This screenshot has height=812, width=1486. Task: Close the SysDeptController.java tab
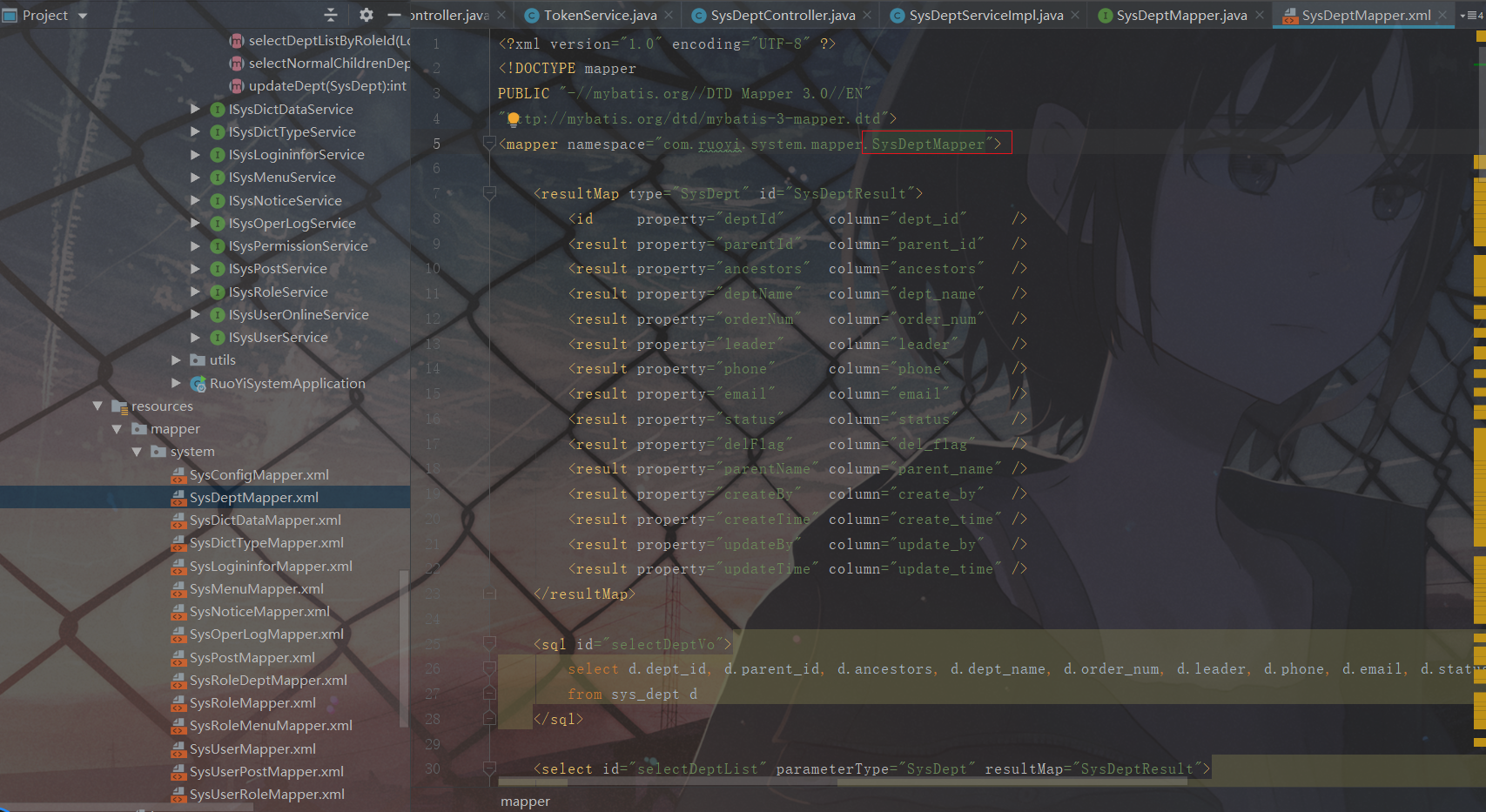tap(867, 15)
